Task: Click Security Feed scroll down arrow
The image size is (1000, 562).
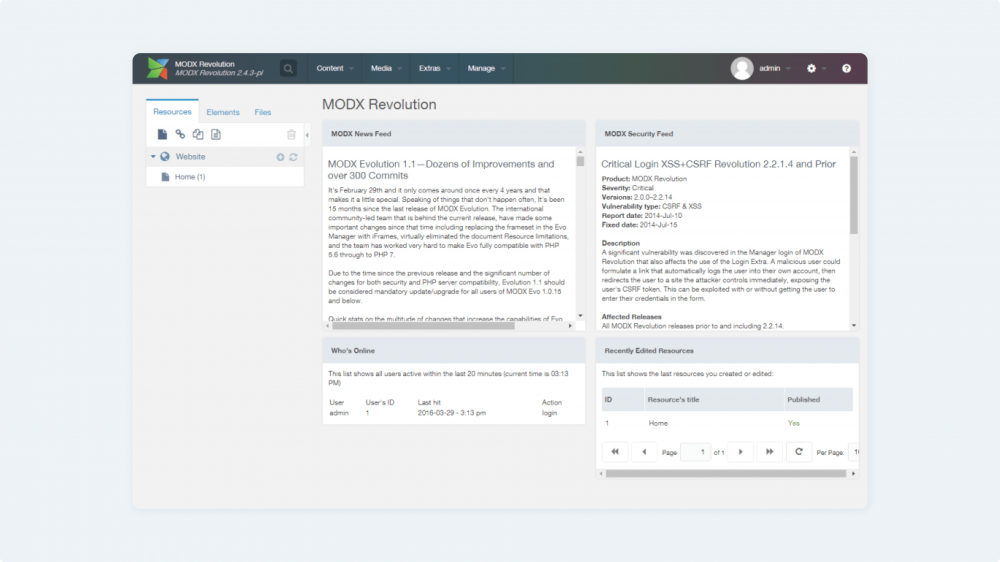Action: pyautogui.click(x=854, y=326)
